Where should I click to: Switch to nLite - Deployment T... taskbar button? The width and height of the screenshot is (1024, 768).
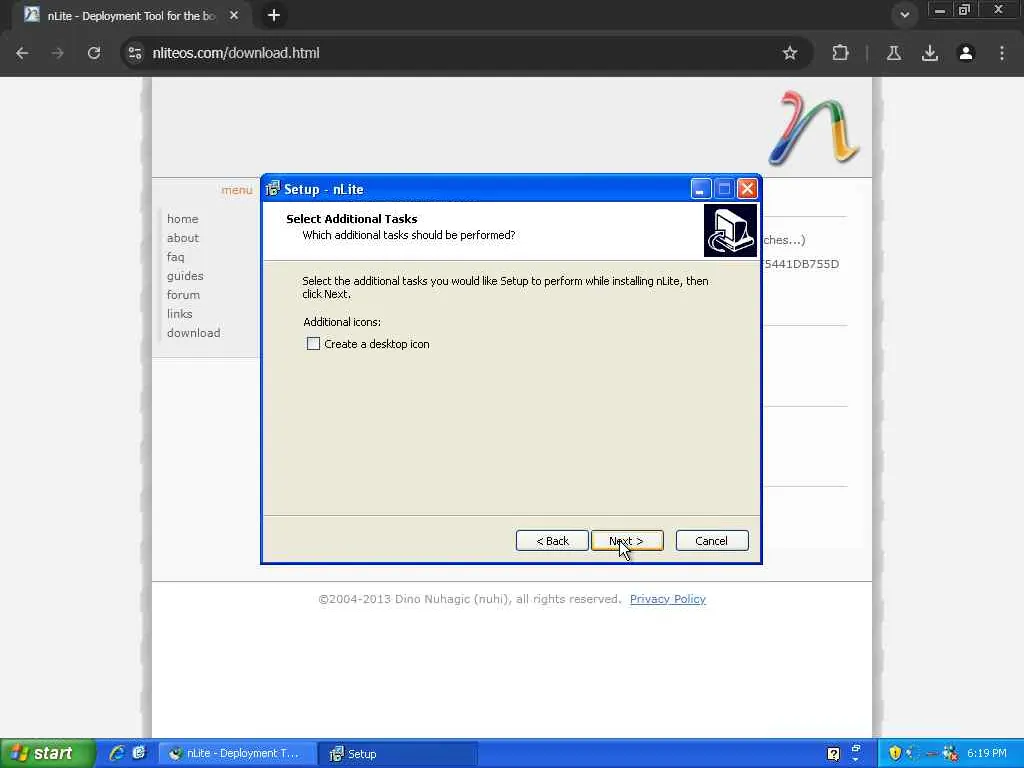click(238, 753)
